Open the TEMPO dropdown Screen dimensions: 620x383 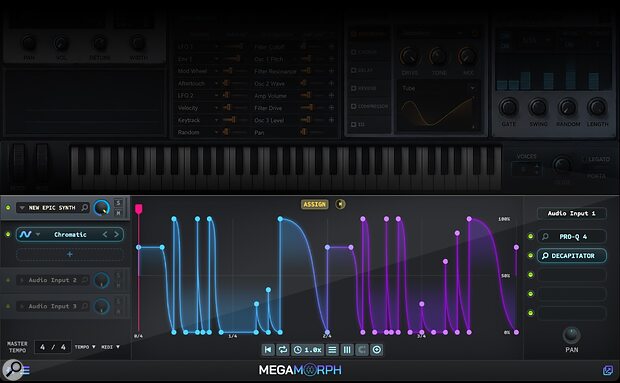(85, 347)
